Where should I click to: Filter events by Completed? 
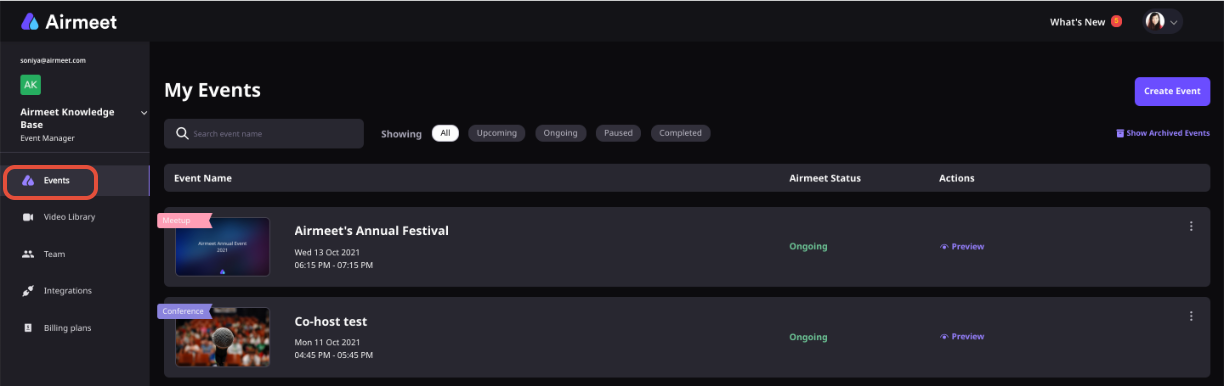pos(680,133)
